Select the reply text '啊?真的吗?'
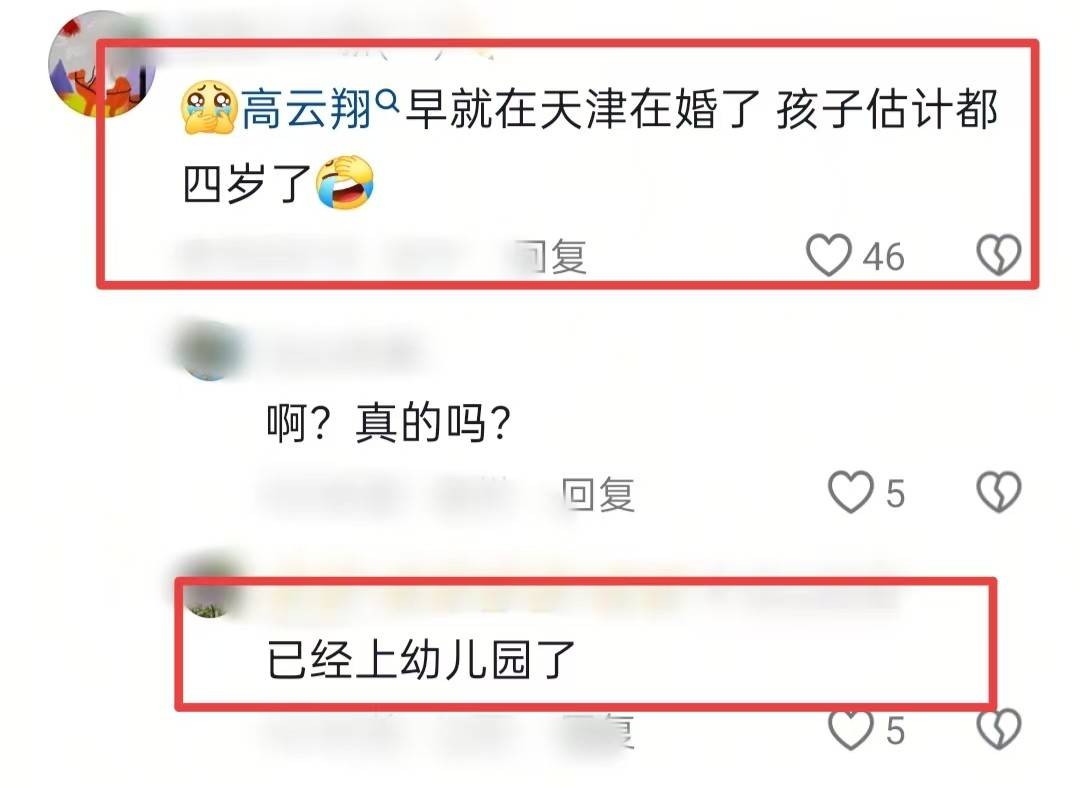 [x=389, y=422]
